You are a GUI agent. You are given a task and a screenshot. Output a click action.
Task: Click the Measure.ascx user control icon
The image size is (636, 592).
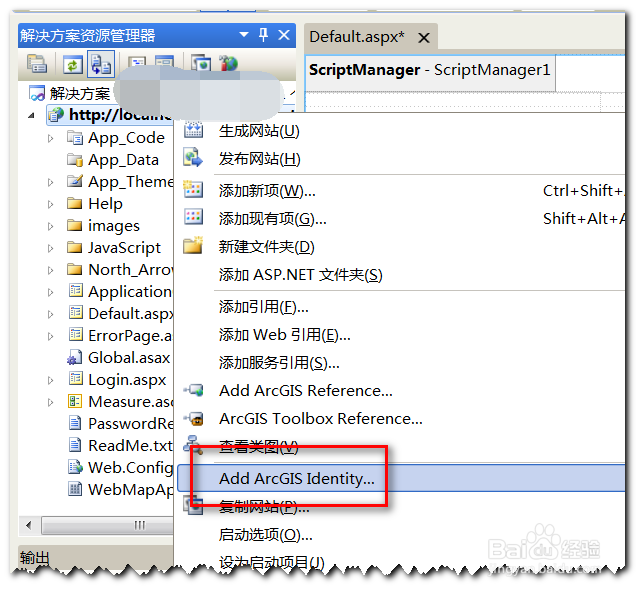pyautogui.click(x=75, y=401)
